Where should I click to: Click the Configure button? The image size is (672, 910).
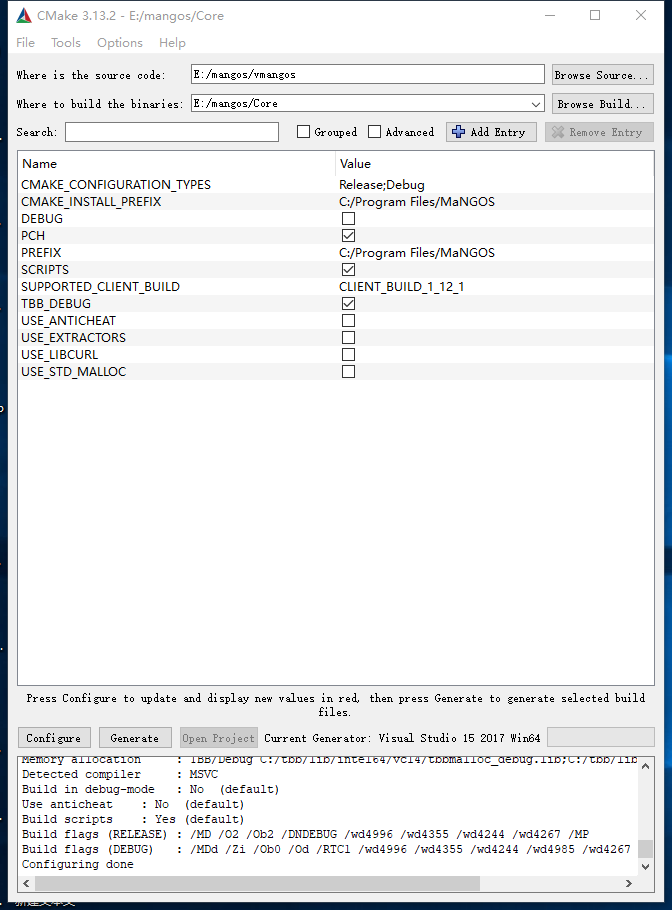click(54, 738)
